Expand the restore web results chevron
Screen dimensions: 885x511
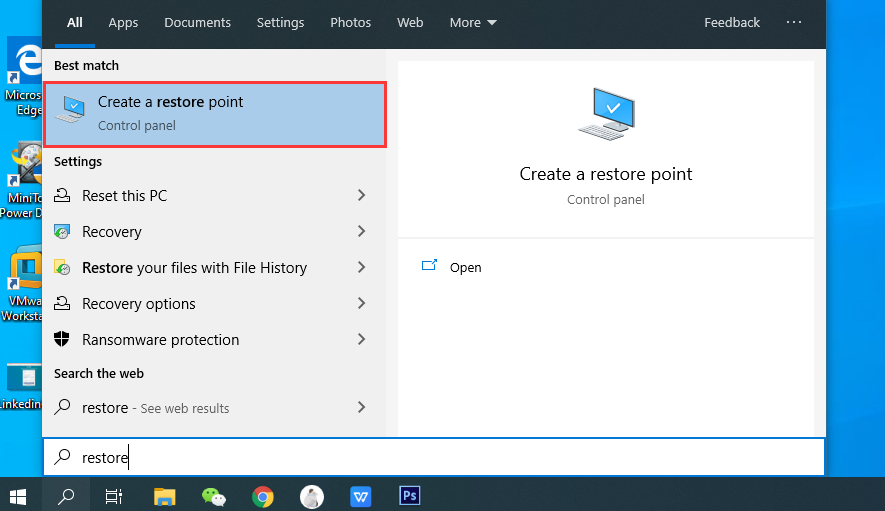[361, 407]
